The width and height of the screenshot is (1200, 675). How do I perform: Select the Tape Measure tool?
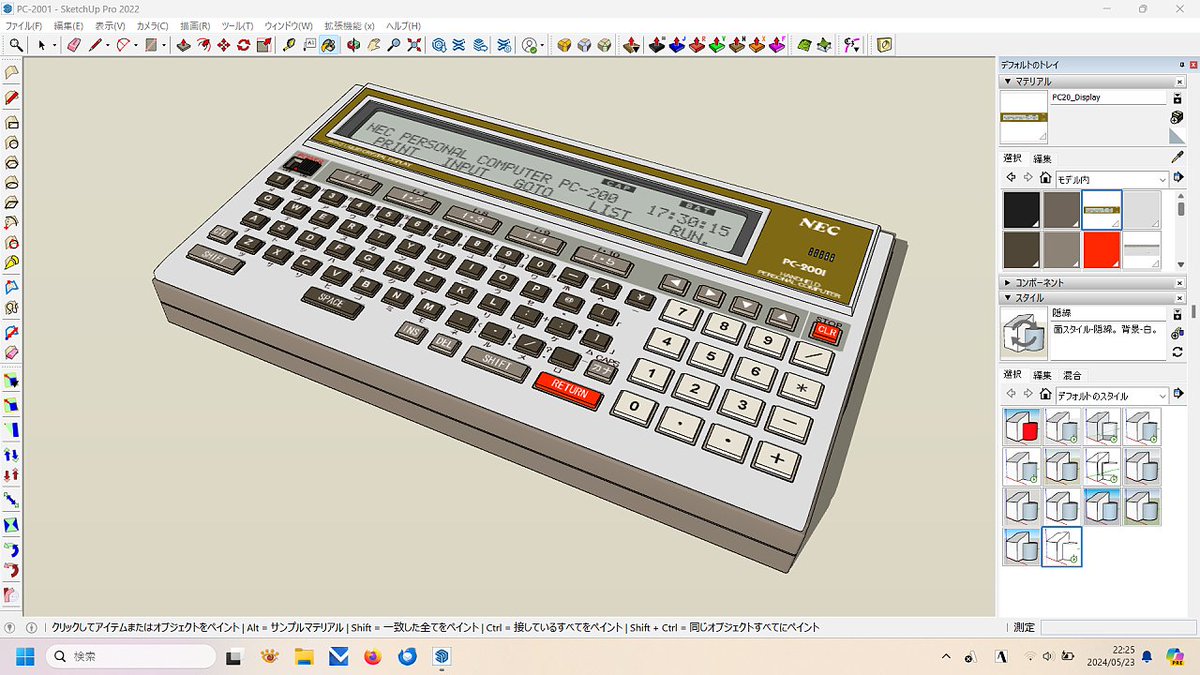pos(290,45)
